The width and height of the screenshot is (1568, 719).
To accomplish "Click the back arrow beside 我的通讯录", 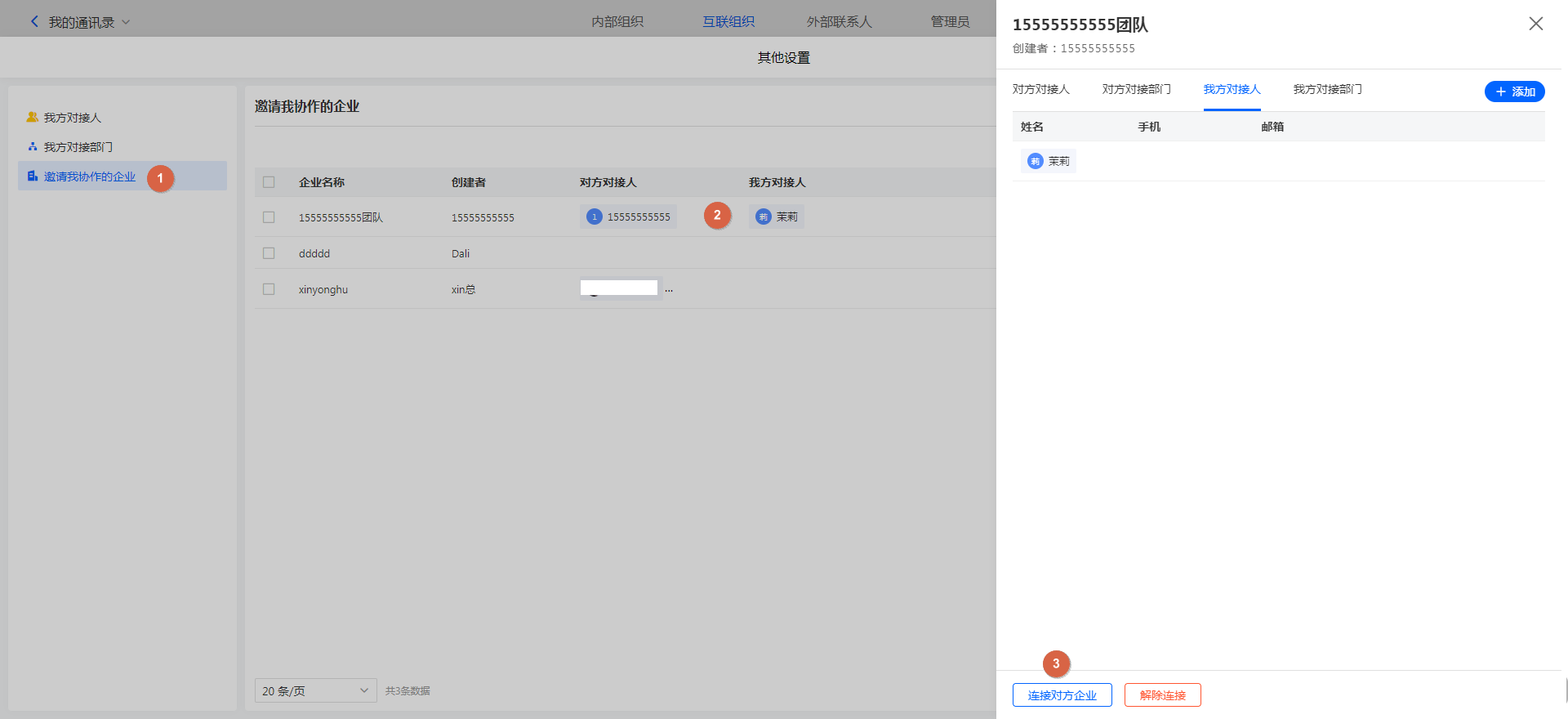I will coord(34,22).
